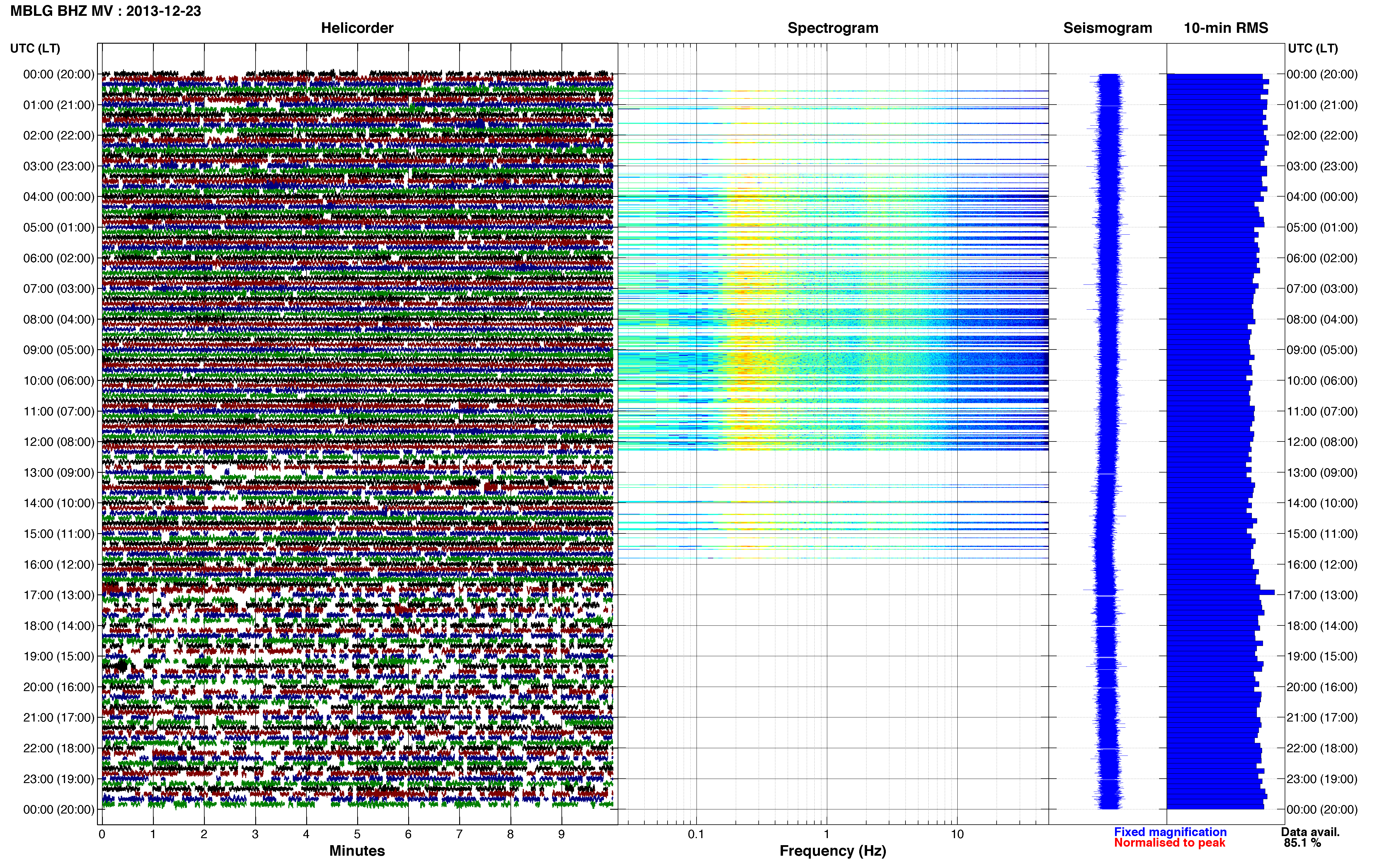Image resolution: width=1389 pixels, height=868 pixels.
Task: Click '02:00 (22:00)' beside the RMS panel
Action: (x=1322, y=135)
